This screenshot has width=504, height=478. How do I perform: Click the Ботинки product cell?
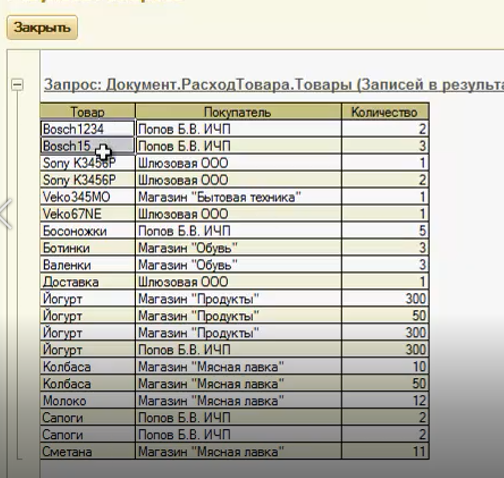(88, 248)
